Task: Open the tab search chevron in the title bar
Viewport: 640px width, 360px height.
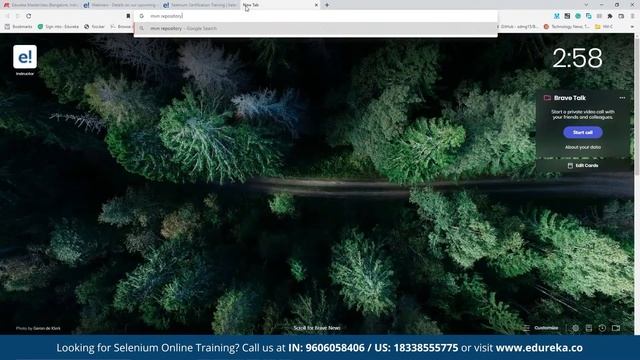Action: point(587,5)
